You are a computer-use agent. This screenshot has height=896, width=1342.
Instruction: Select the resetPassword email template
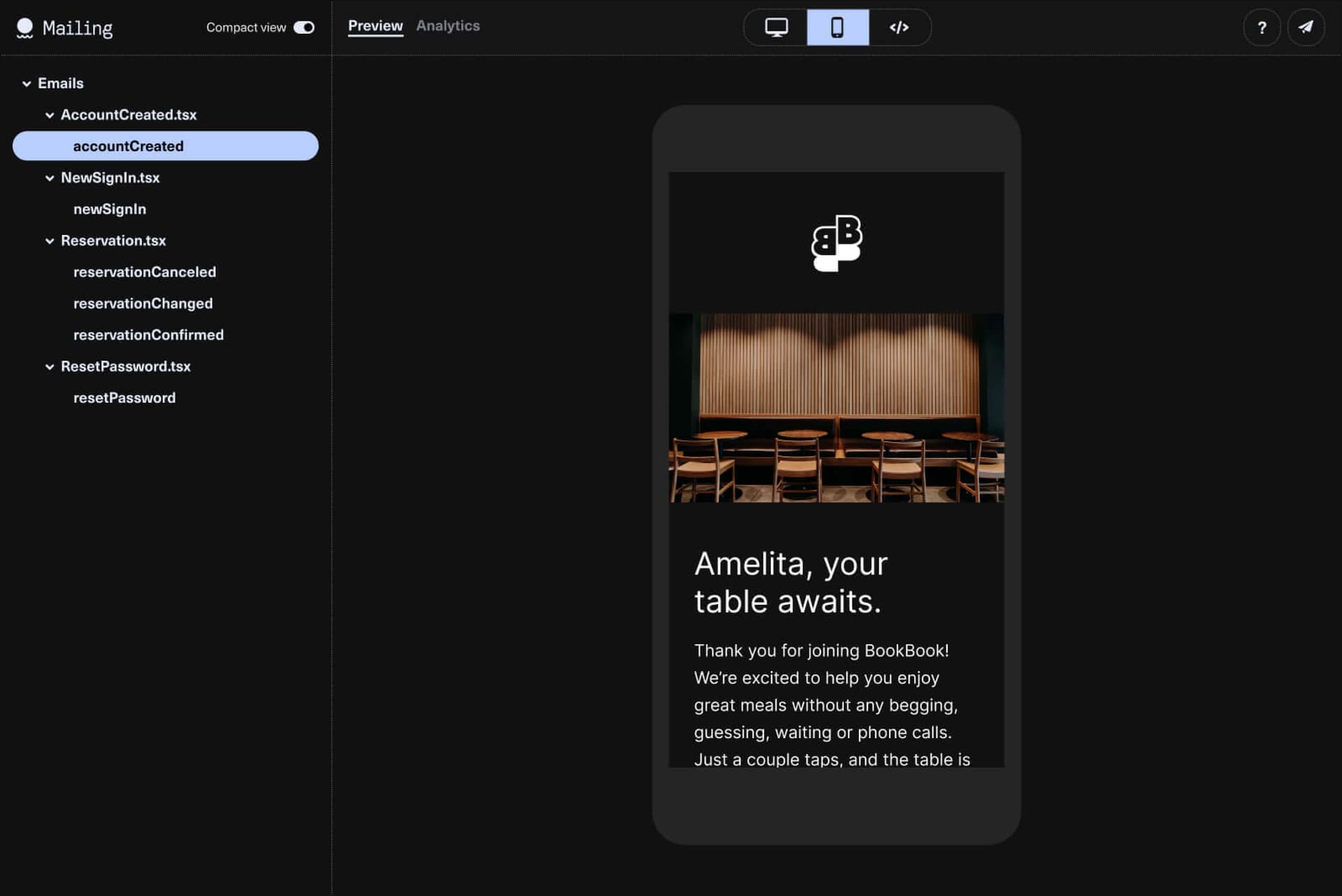(124, 397)
